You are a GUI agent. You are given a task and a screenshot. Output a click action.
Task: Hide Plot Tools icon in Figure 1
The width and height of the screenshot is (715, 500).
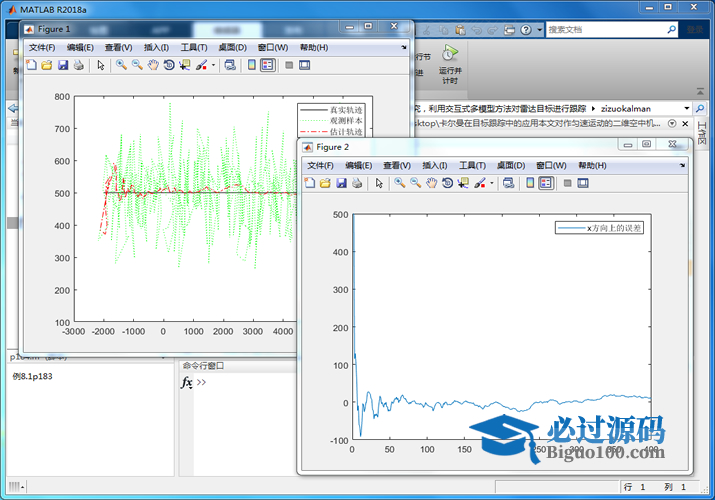coord(289,65)
